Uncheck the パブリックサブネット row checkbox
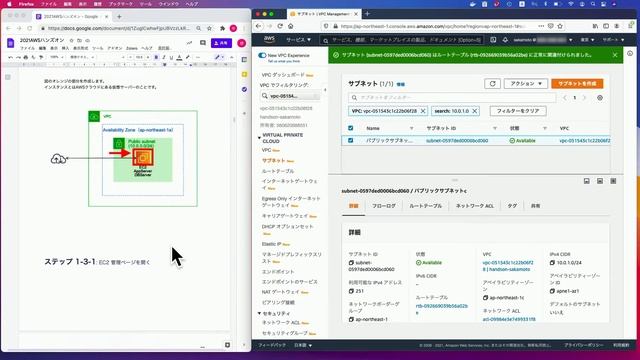640x360 pixels. (x=350, y=140)
